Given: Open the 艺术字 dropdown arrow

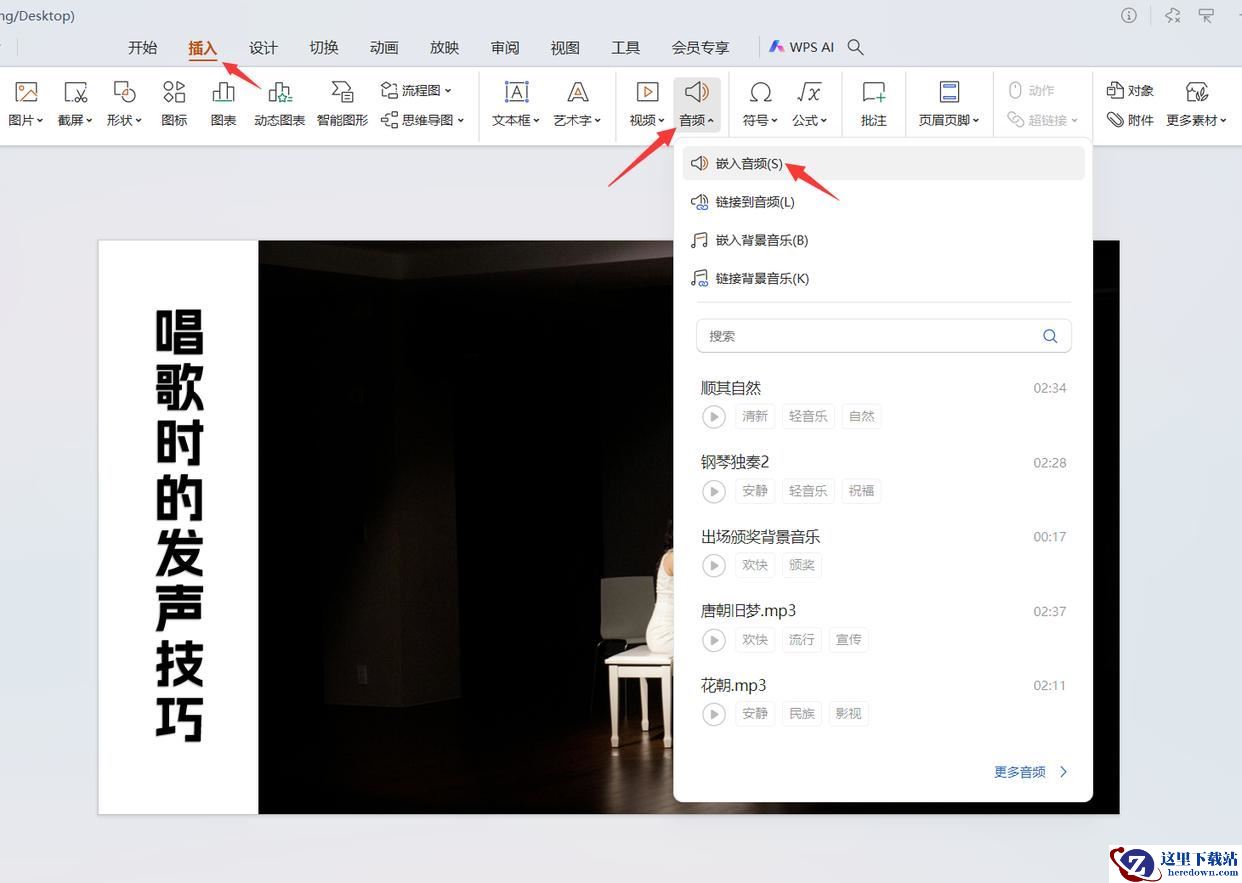Looking at the screenshot, I should (x=598, y=121).
